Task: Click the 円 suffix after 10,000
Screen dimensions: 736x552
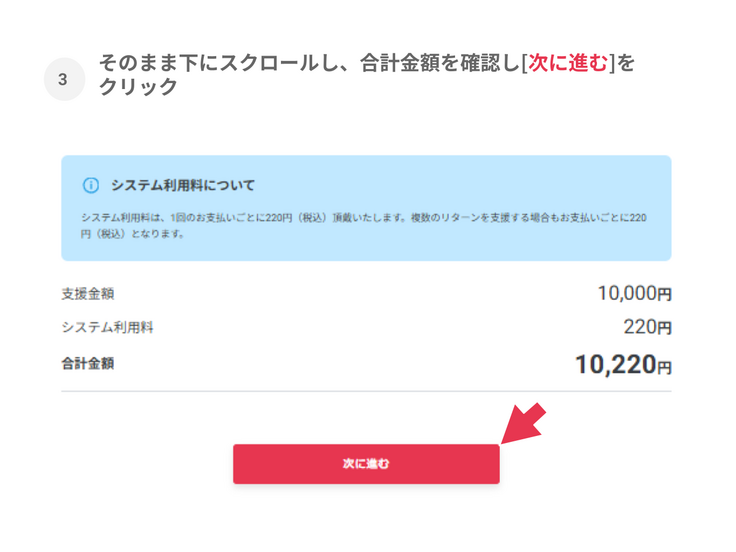Action: pyautogui.click(x=665, y=295)
